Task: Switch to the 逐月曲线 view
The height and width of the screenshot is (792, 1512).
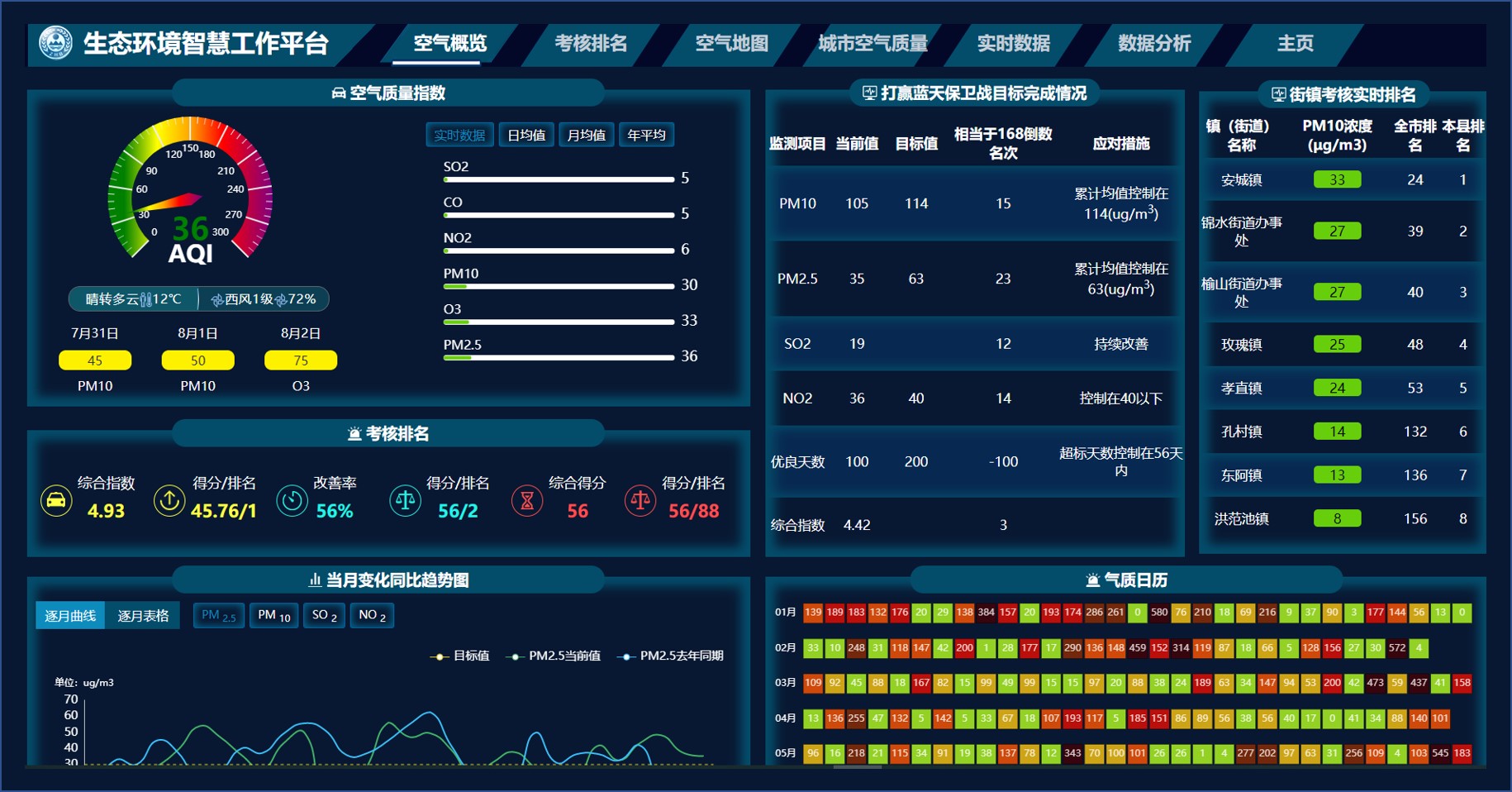Action: (x=70, y=615)
